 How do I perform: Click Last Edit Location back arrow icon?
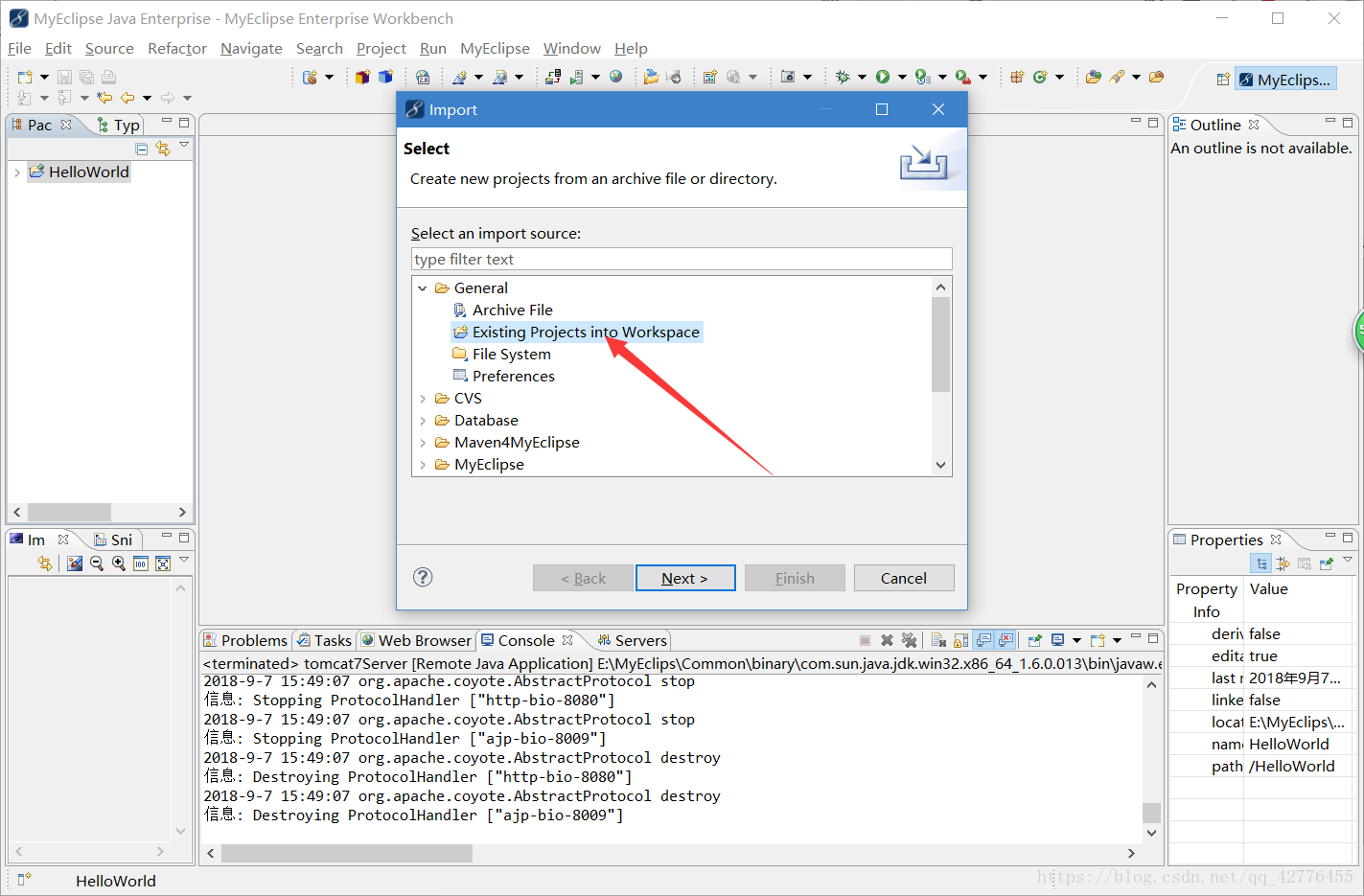click(x=104, y=98)
